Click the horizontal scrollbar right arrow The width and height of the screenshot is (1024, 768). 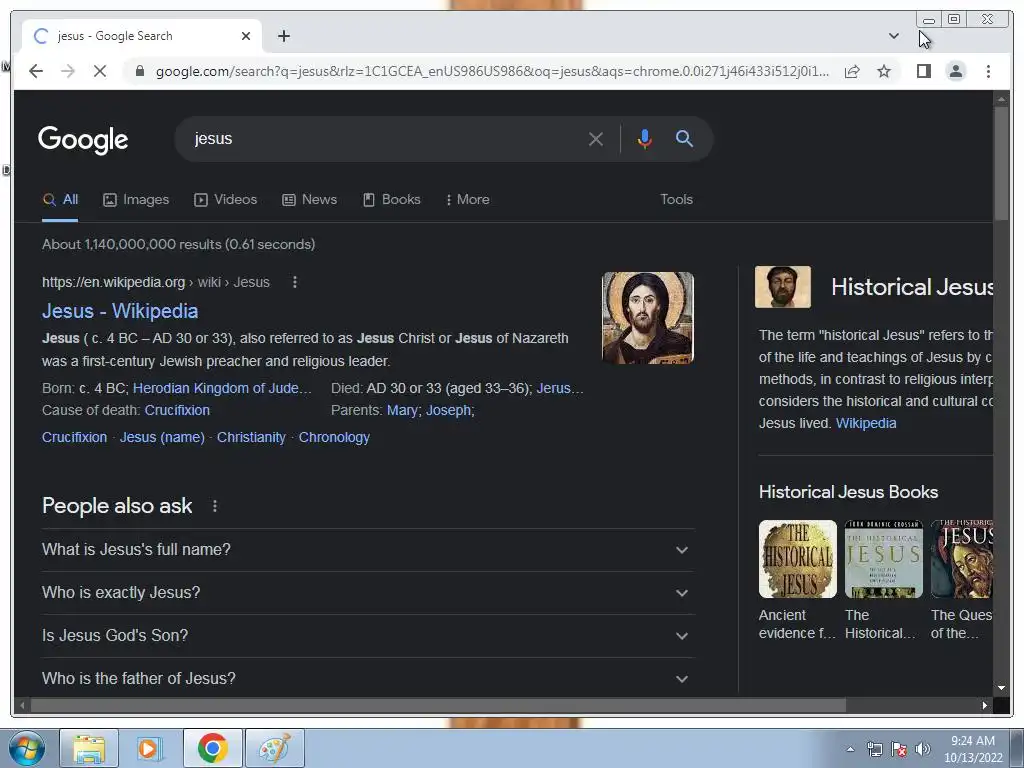[984, 705]
